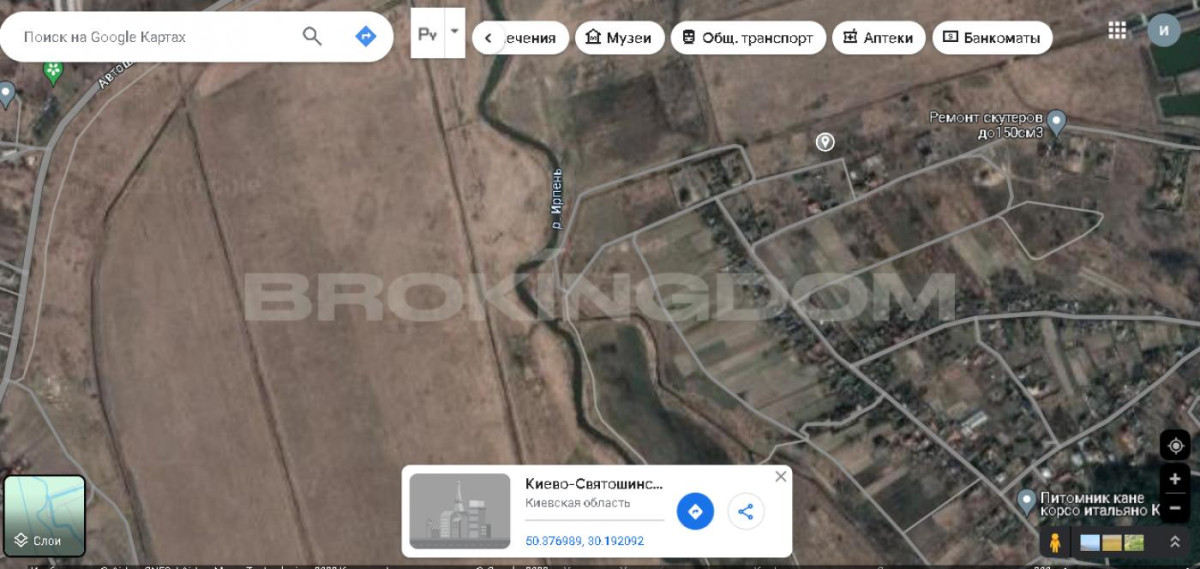Zoom in with the plus button

(1174, 479)
